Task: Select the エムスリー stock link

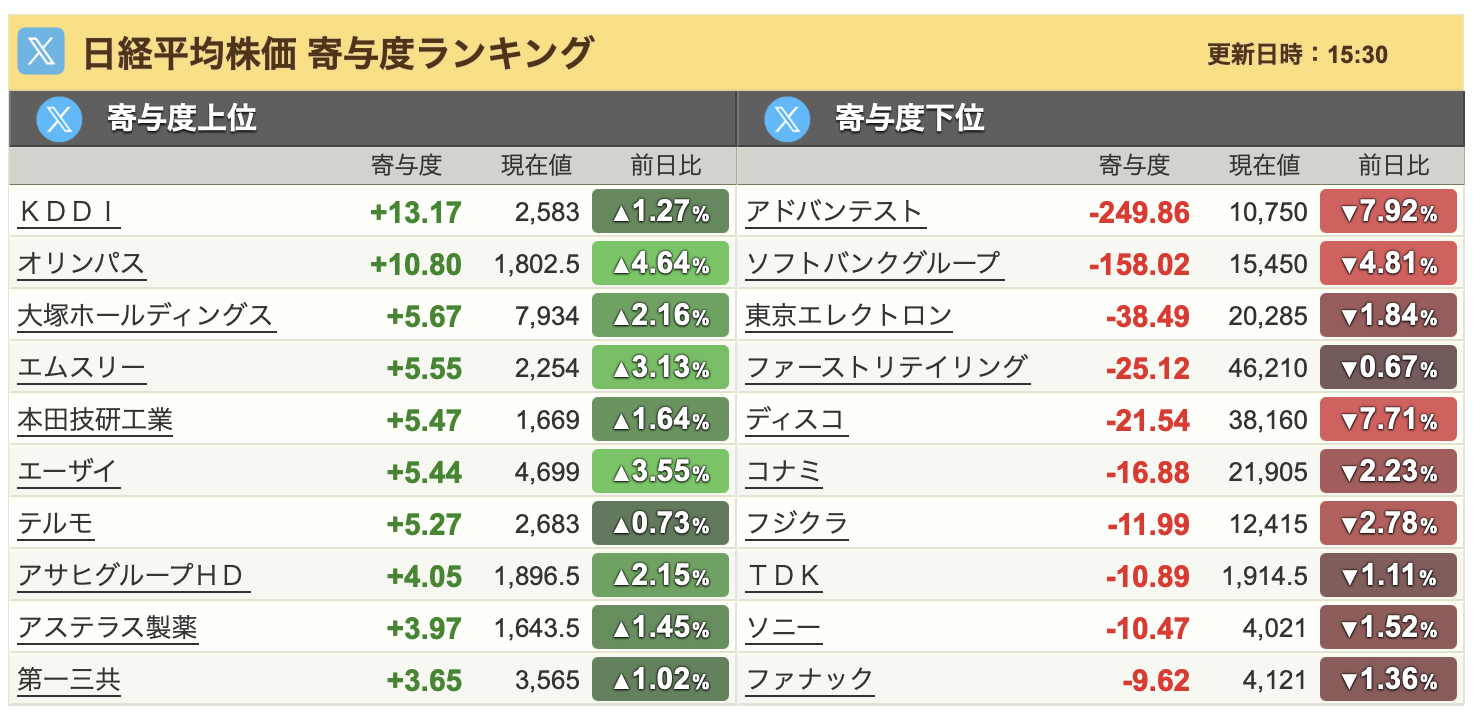Action: pos(81,368)
